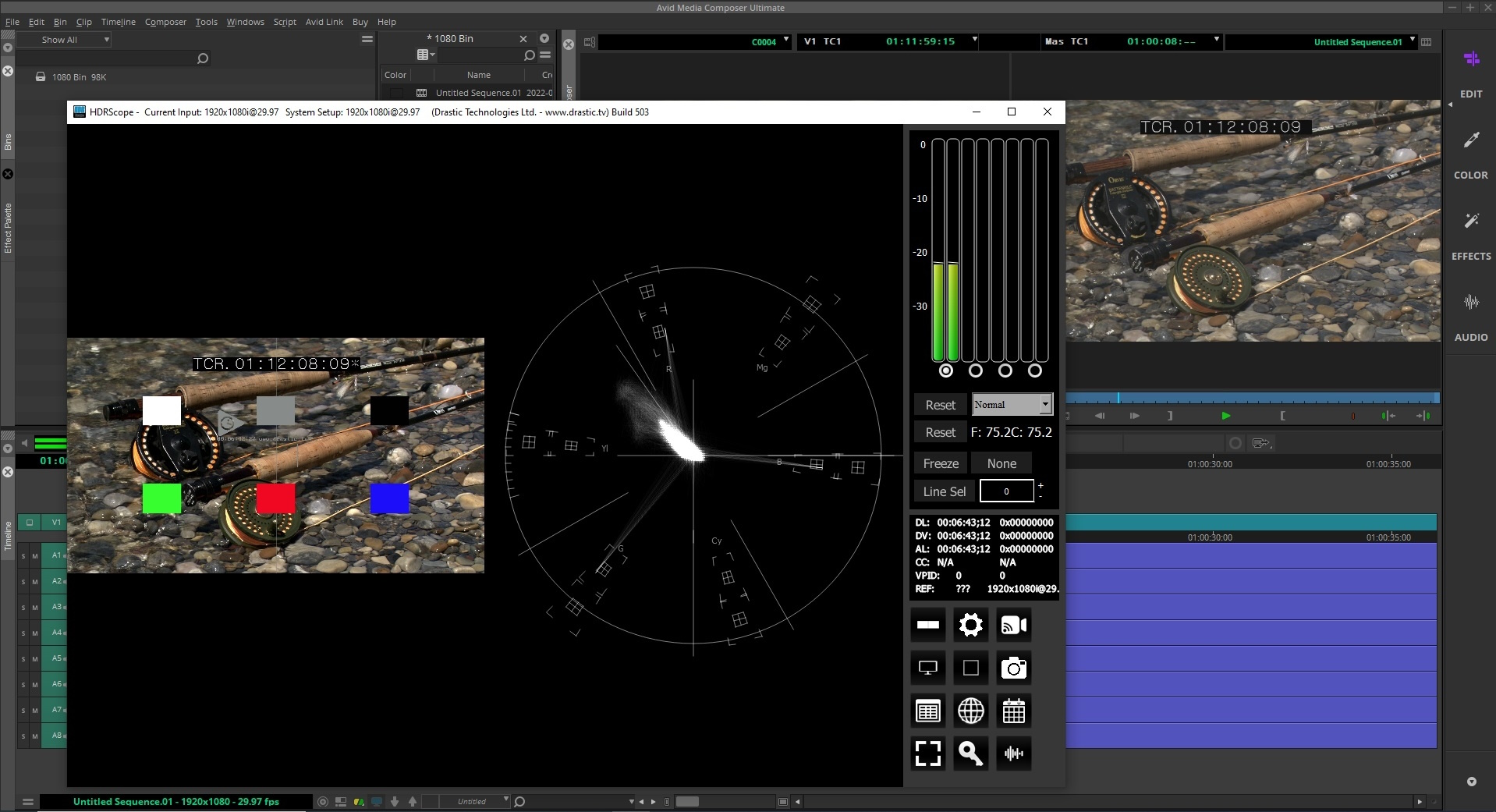Viewport: 1496px width, 812px height.
Task: Open the C0004 clip name dropdown
Action: [786, 40]
